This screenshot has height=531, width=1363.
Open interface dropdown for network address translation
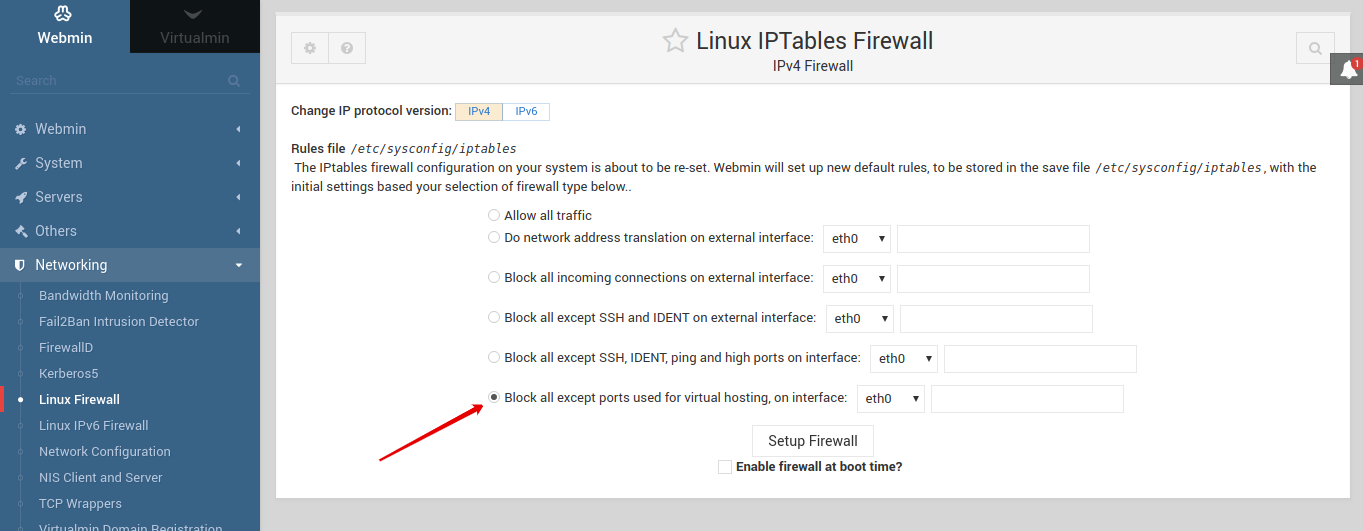tap(856, 239)
